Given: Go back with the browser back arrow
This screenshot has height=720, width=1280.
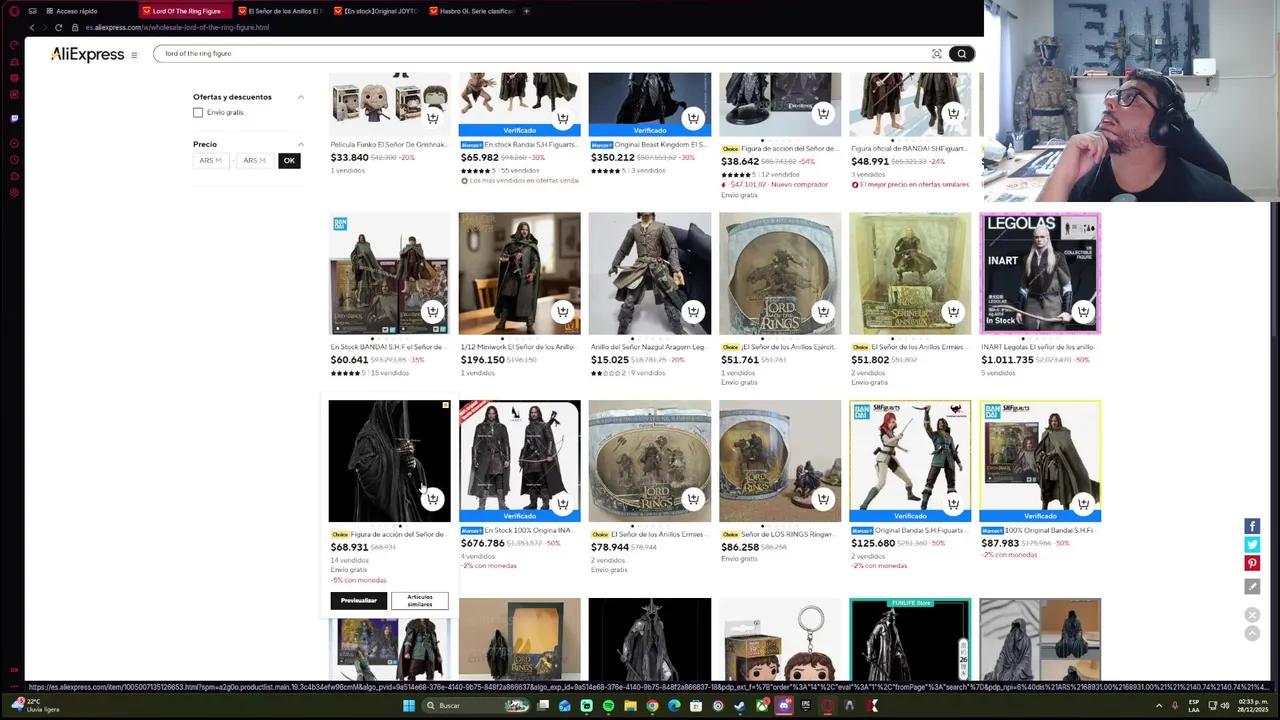Looking at the screenshot, I should 31,27.
